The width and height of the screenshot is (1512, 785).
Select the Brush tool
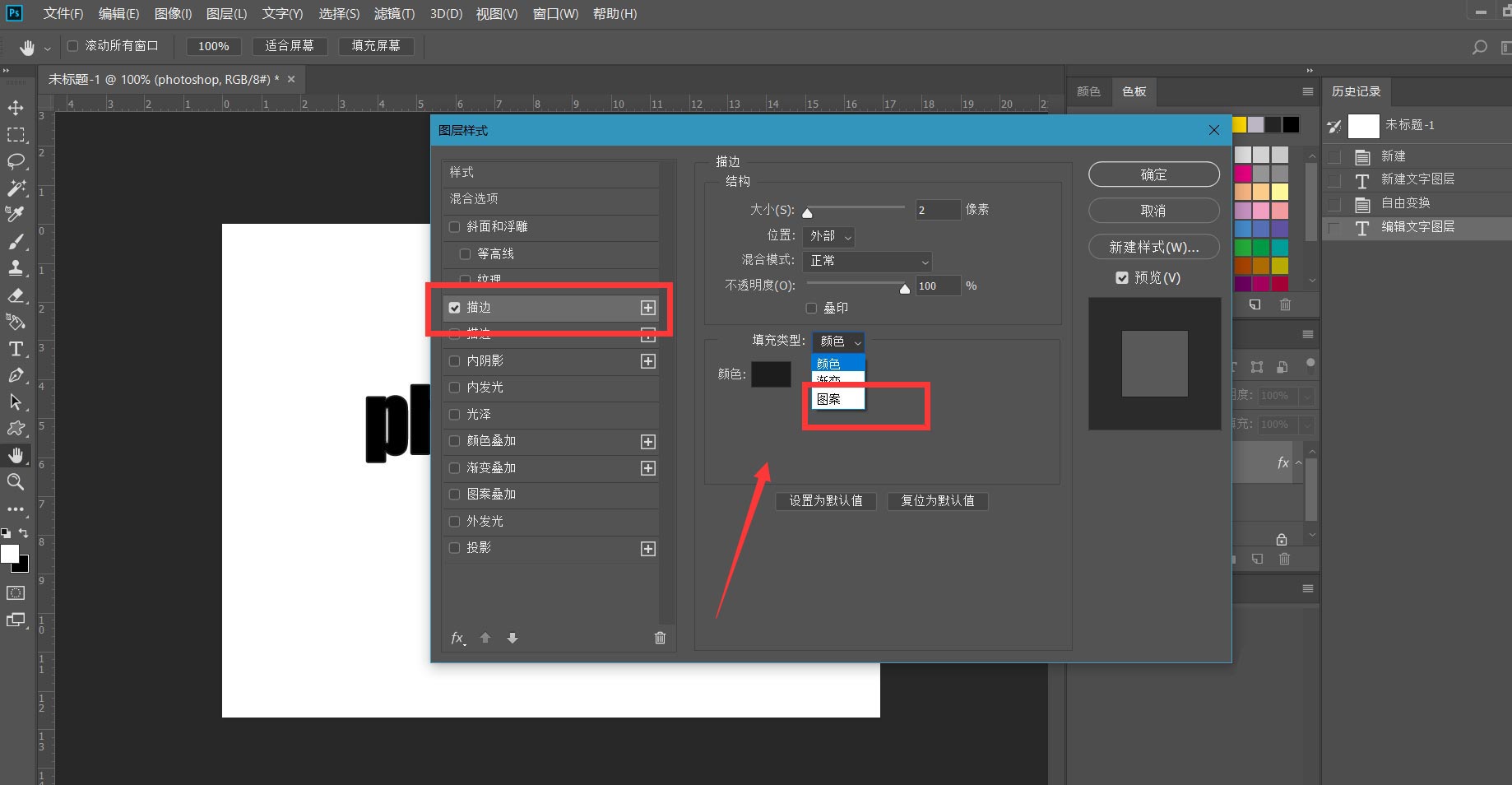click(x=16, y=241)
